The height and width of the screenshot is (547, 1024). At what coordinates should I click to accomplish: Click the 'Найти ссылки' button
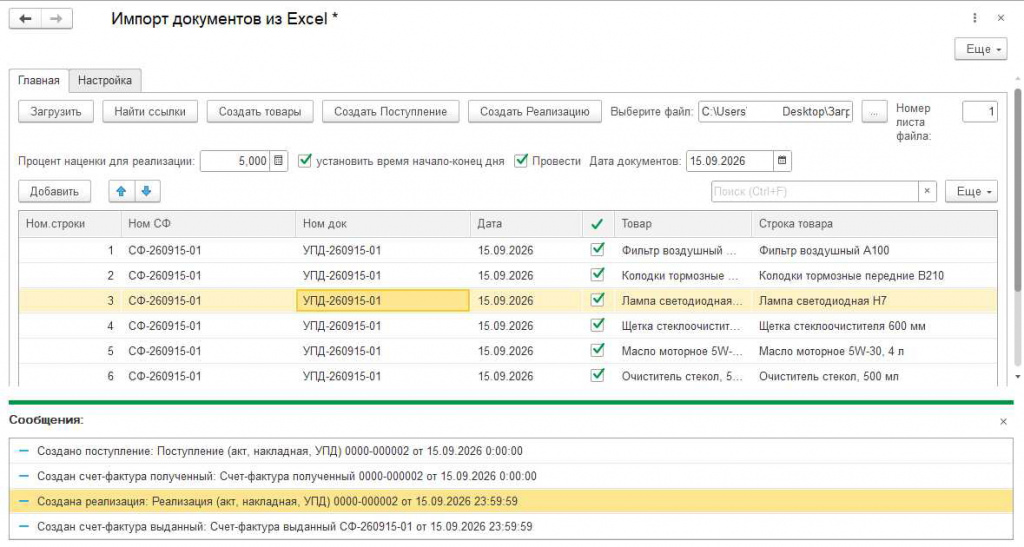[x=150, y=112]
